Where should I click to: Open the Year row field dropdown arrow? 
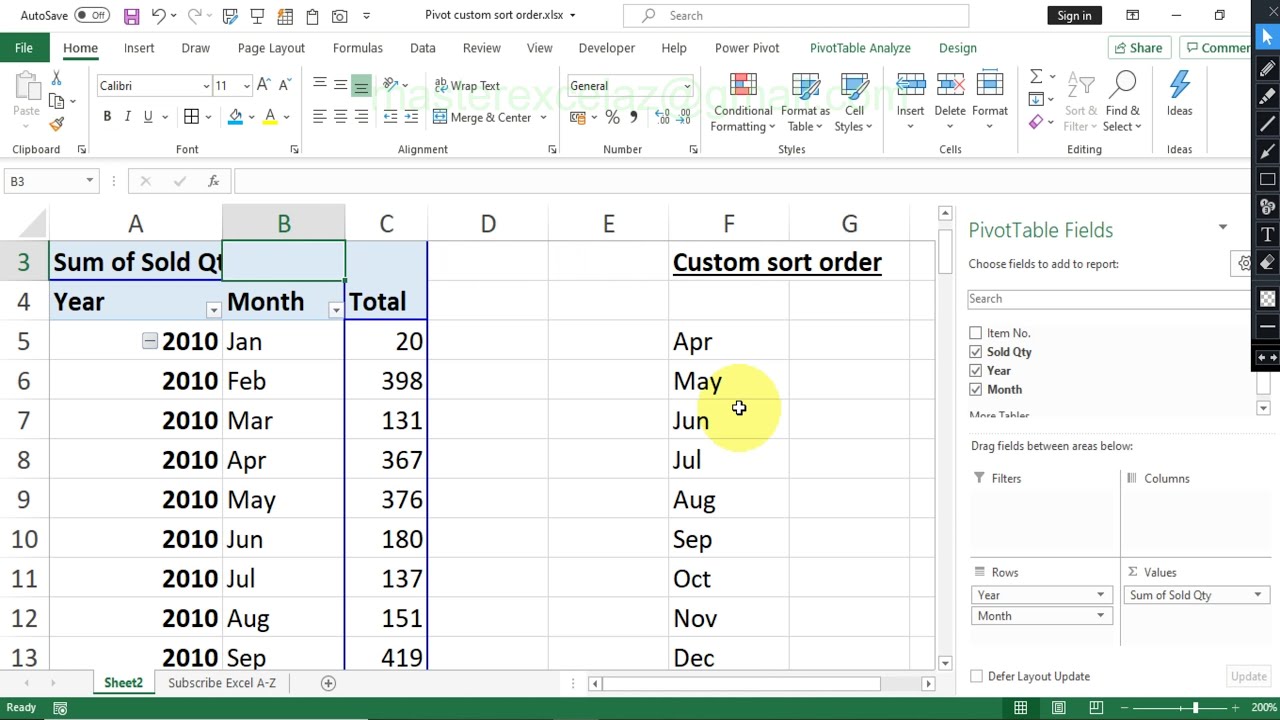click(1100, 596)
